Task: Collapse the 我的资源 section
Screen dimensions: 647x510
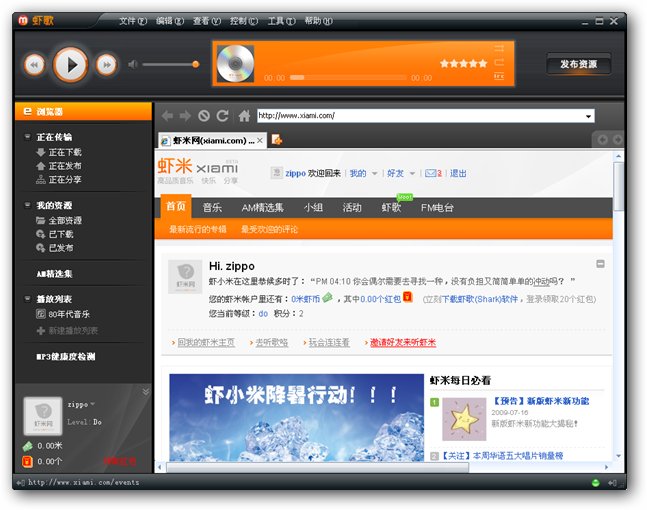Action: click(x=28, y=205)
